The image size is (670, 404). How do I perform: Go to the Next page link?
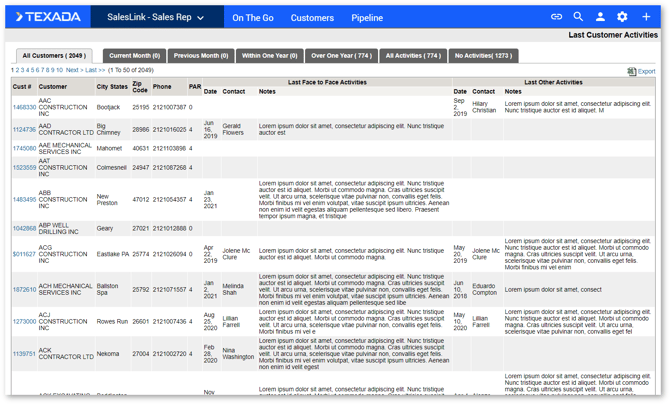(x=72, y=71)
